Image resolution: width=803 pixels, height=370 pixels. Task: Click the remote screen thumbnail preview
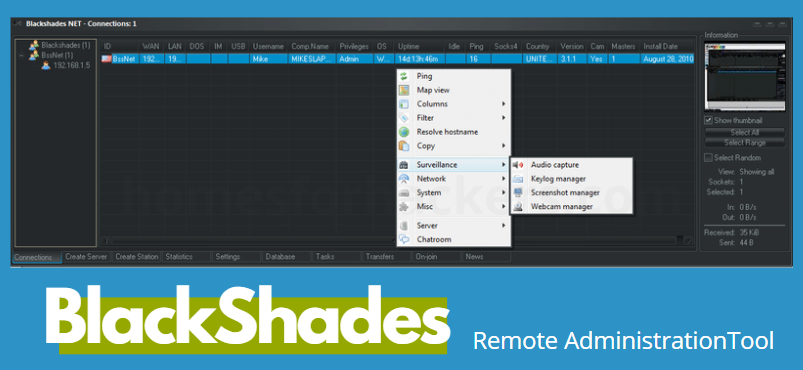[745, 77]
